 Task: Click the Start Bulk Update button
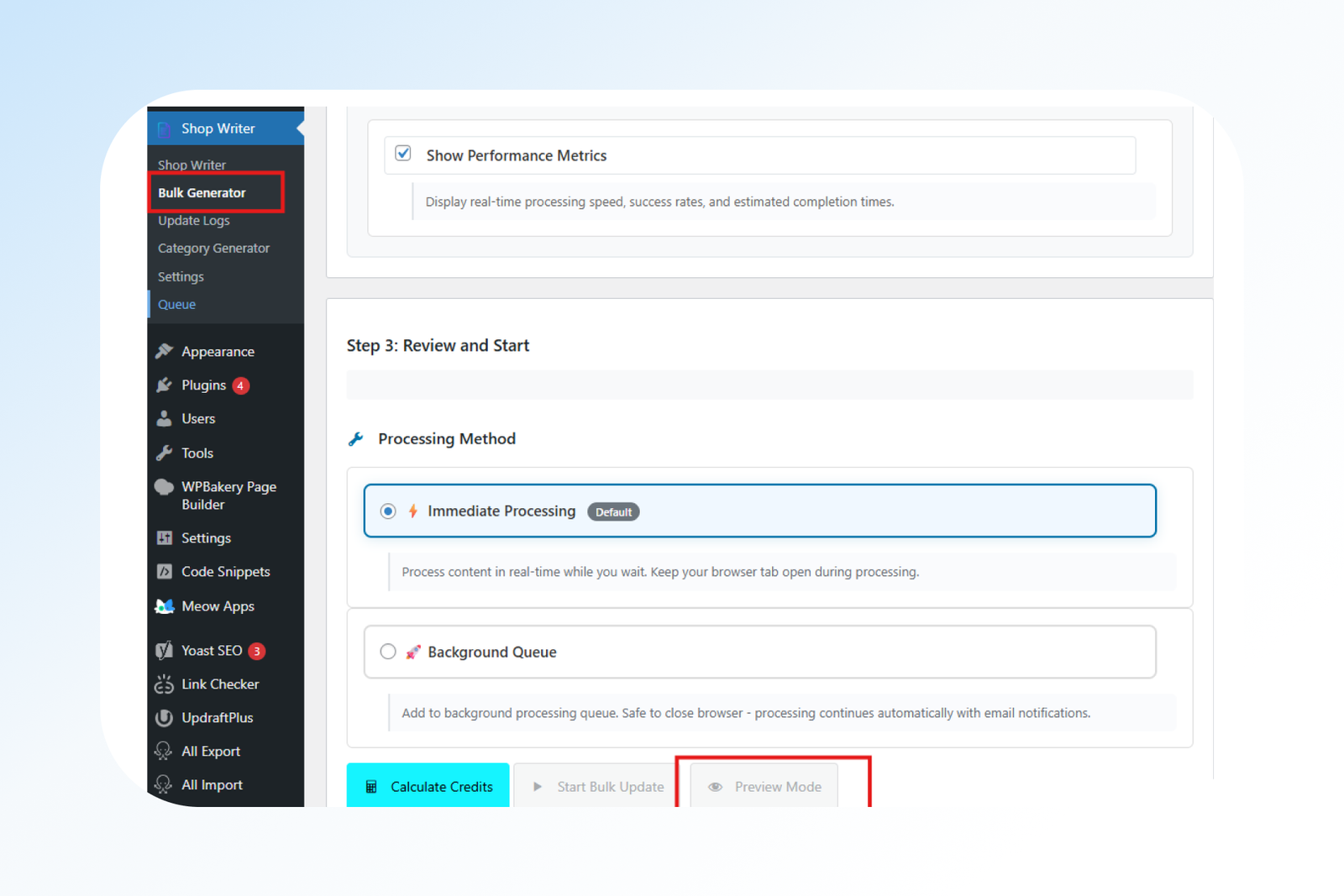pos(598,787)
